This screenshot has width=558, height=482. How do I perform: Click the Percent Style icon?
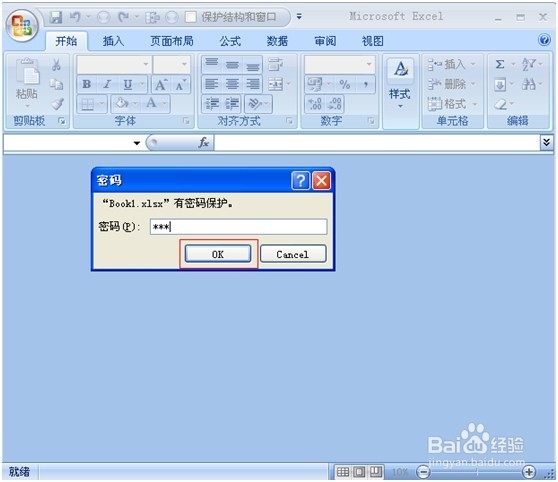pyautogui.click(x=344, y=85)
